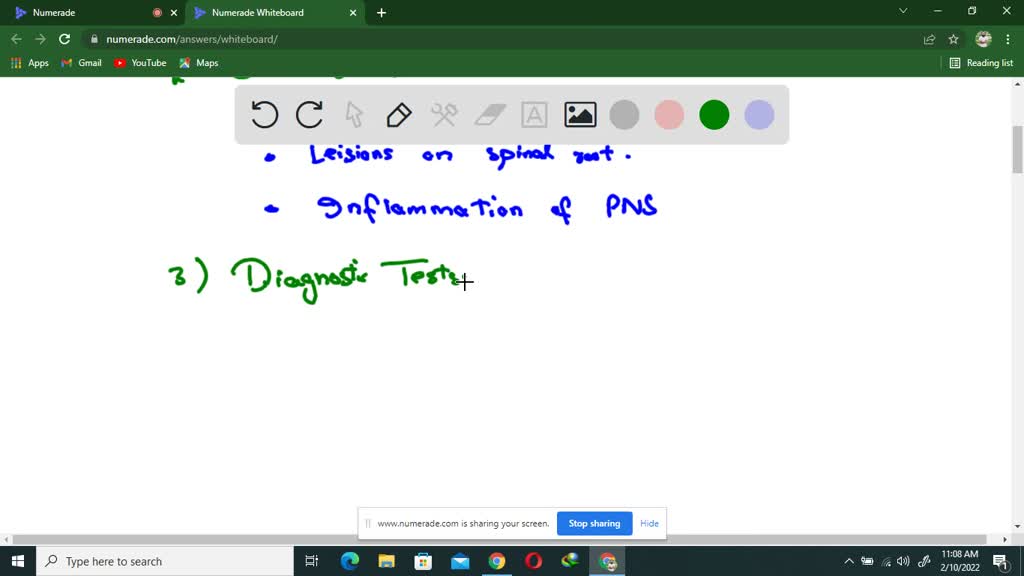
Task: Stop sharing the screen
Action: 594,523
